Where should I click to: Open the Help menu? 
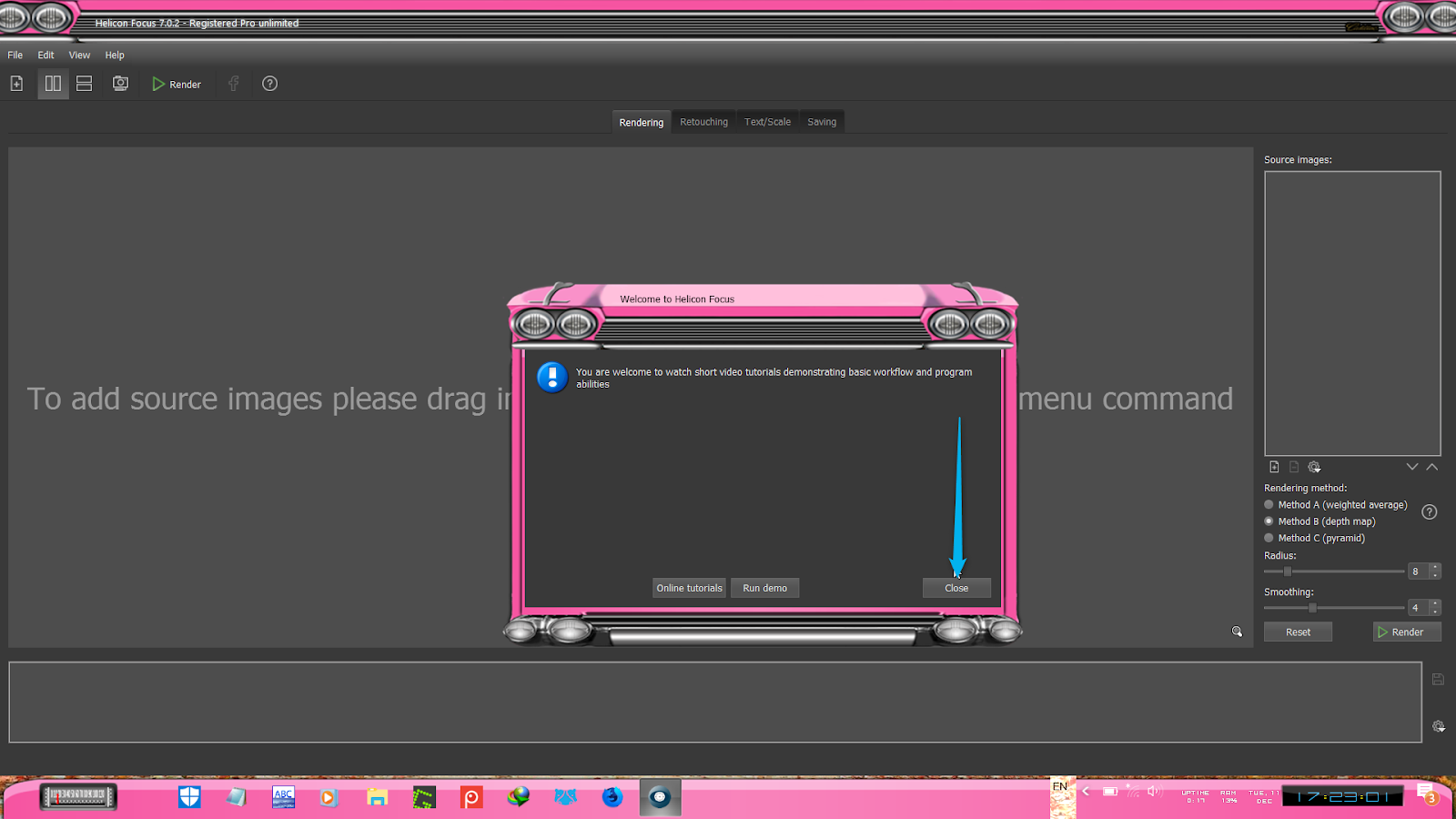pos(115,56)
